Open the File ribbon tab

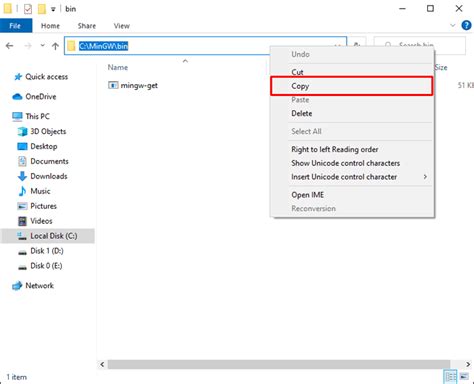pyautogui.click(x=16, y=26)
